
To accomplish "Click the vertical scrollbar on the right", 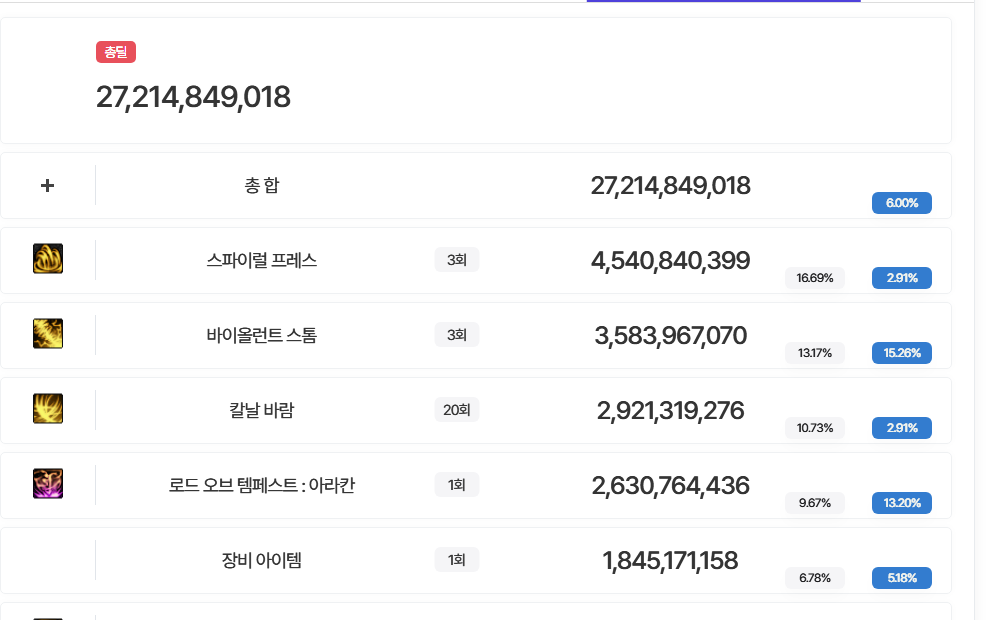I will coord(989,300).
